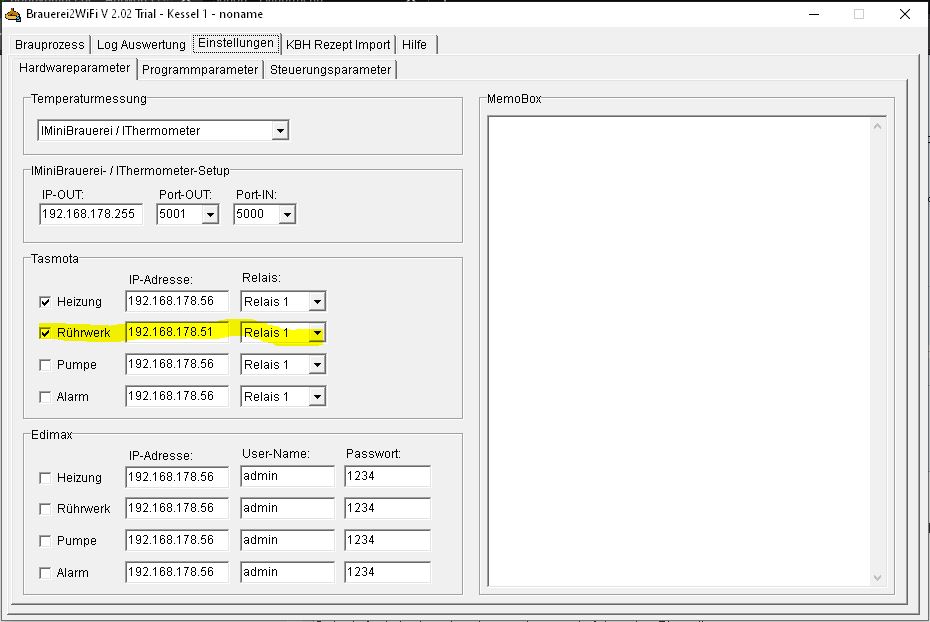Enable the Edimax Alarm checkbox
930x622 pixels.
(x=45, y=573)
